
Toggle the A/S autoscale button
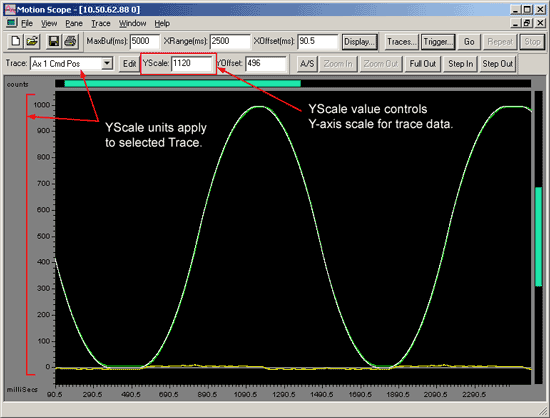307,64
